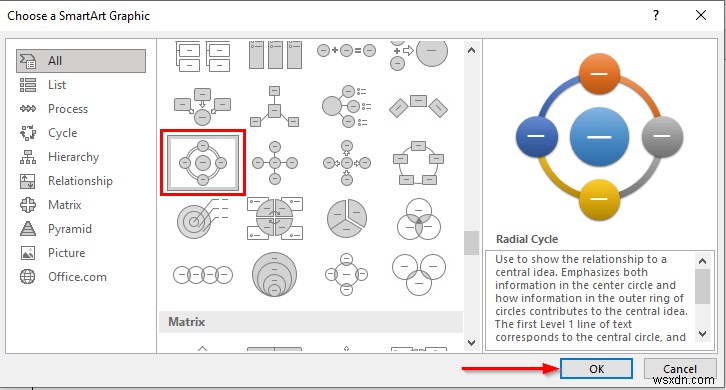Pick the three interlocking rings layout

coord(419,274)
